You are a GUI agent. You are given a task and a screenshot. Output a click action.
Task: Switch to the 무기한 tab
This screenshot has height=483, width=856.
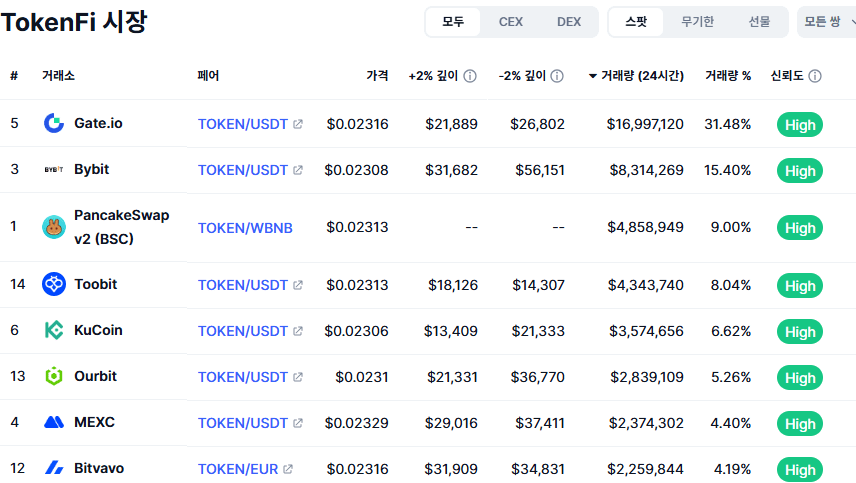(x=697, y=22)
